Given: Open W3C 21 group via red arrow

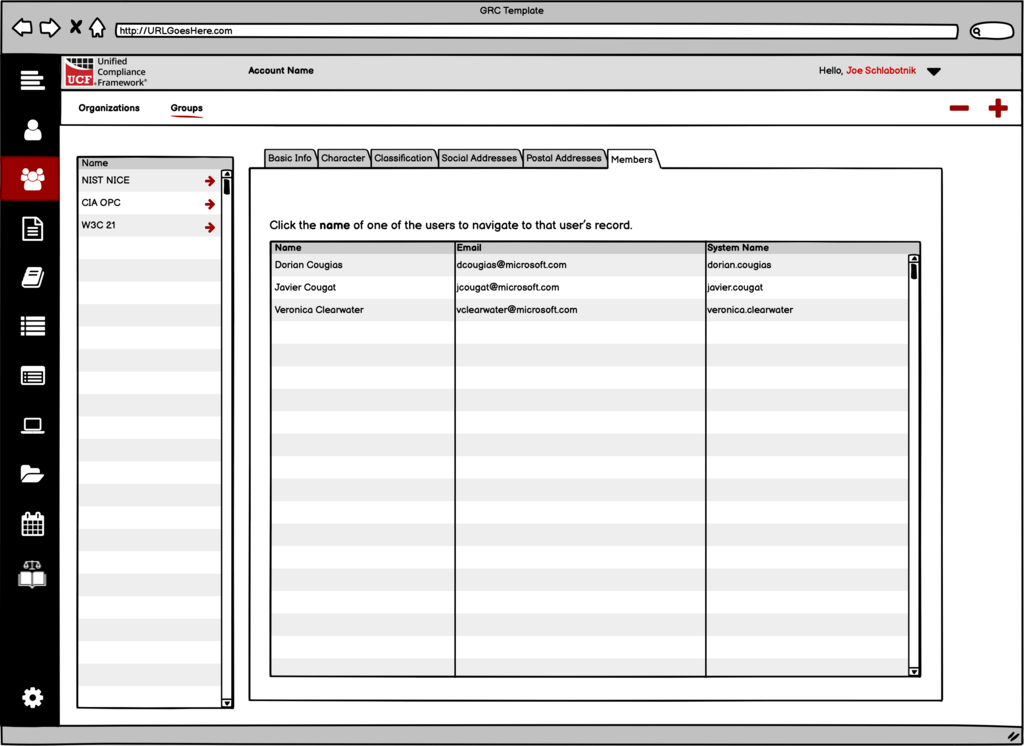Looking at the screenshot, I should point(210,227).
